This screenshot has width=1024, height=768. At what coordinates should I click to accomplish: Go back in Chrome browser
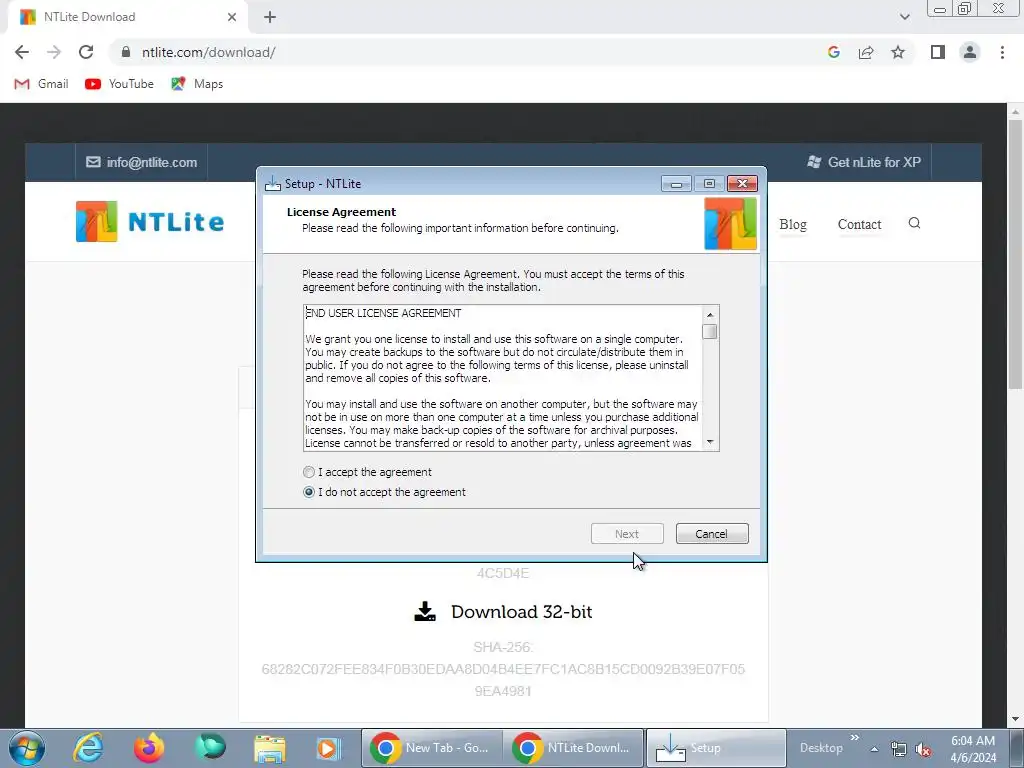[x=22, y=52]
